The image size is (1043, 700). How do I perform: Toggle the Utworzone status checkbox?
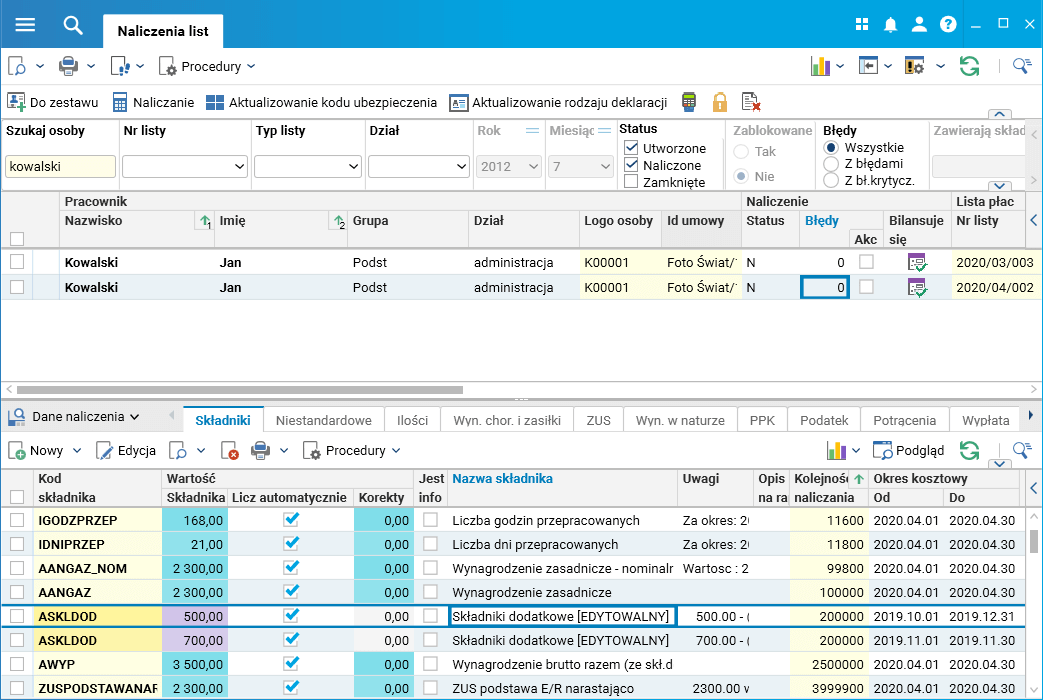pyautogui.click(x=631, y=148)
